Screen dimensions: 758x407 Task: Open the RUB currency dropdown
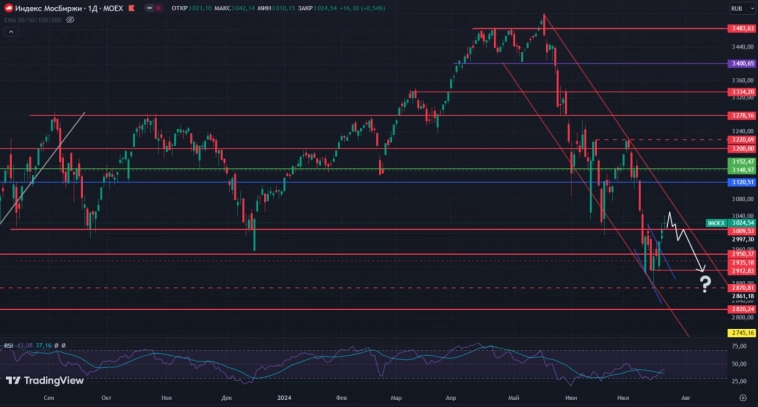pyautogui.click(x=738, y=8)
